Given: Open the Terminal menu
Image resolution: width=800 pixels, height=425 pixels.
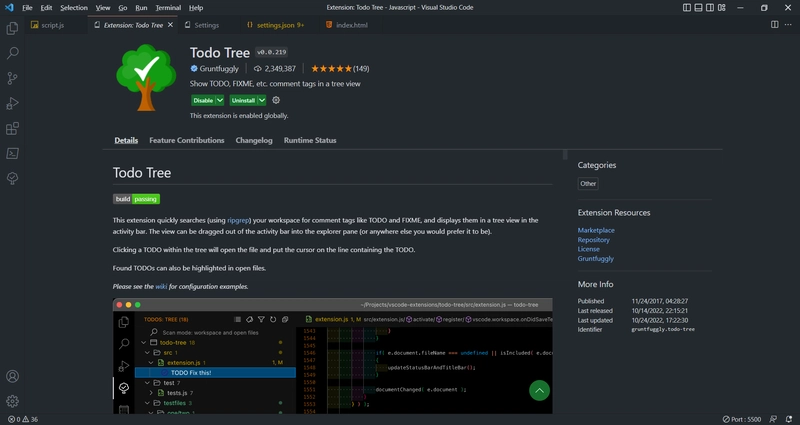Looking at the screenshot, I should coord(168,8).
